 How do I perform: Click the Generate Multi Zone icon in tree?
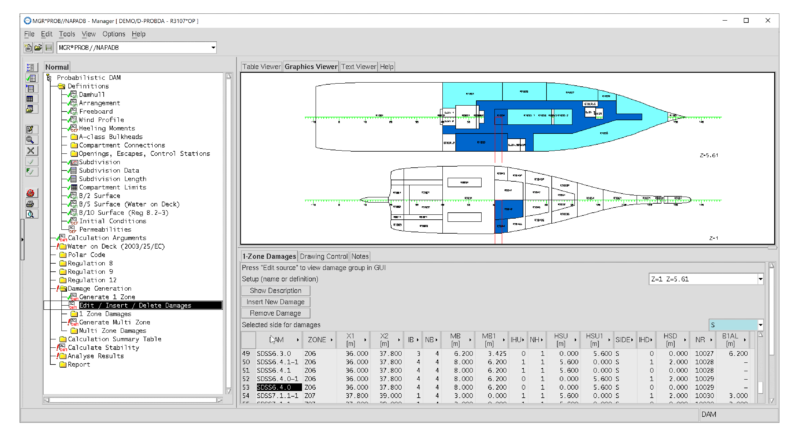click(72, 323)
